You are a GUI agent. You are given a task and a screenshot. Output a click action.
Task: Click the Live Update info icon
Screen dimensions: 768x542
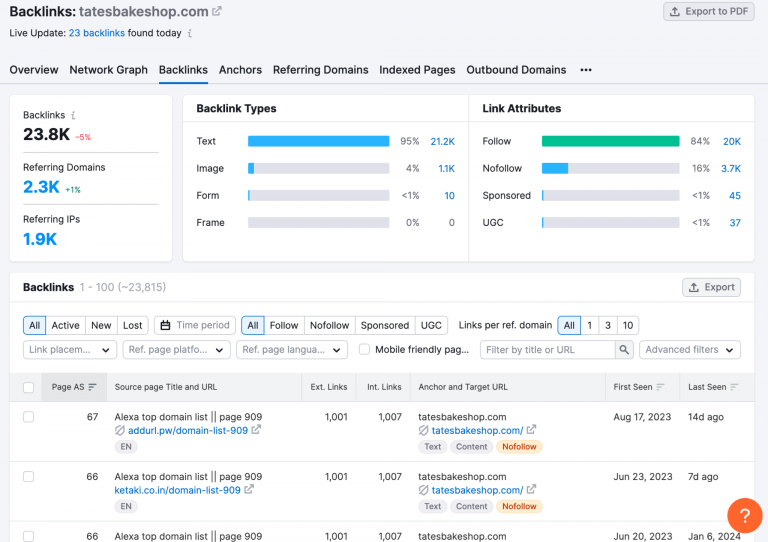pyautogui.click(x=190, y=33)
